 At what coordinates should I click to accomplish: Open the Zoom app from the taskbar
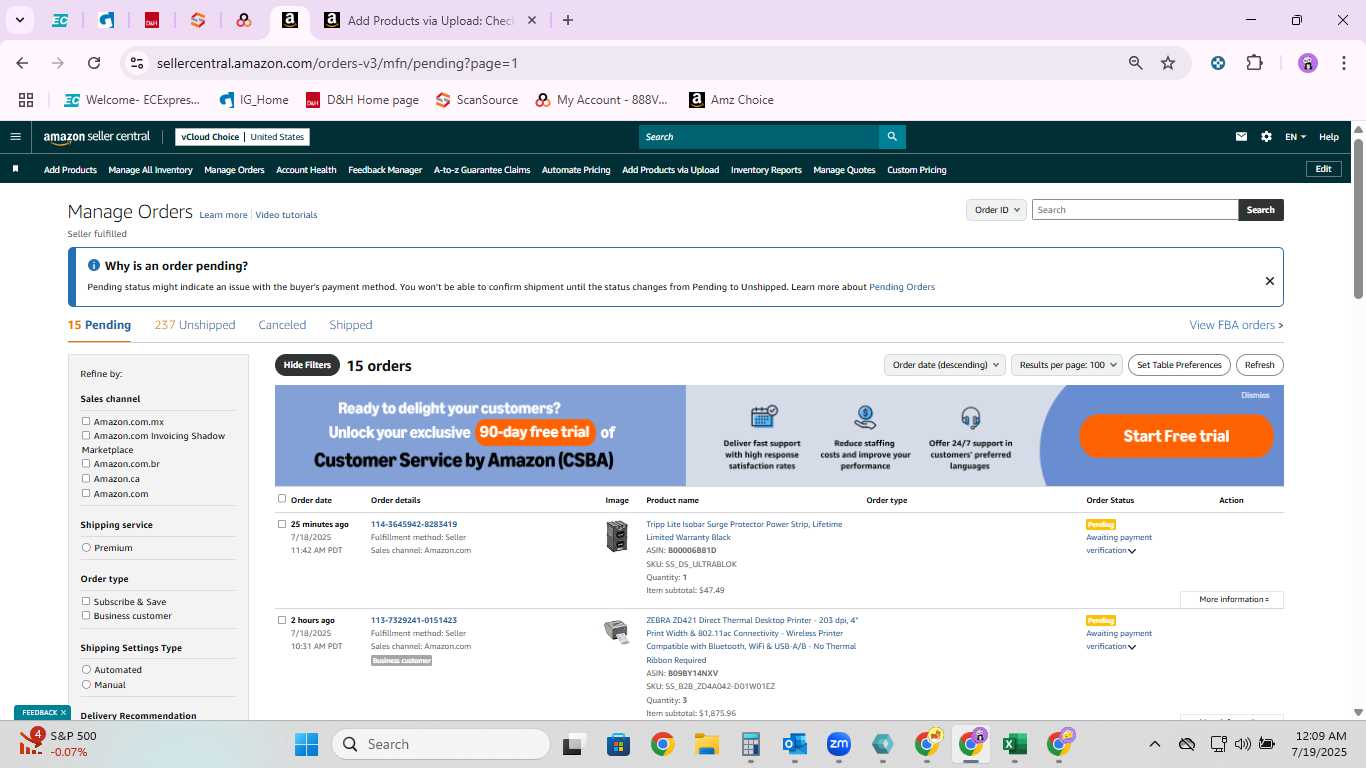(x=838, y=744)
